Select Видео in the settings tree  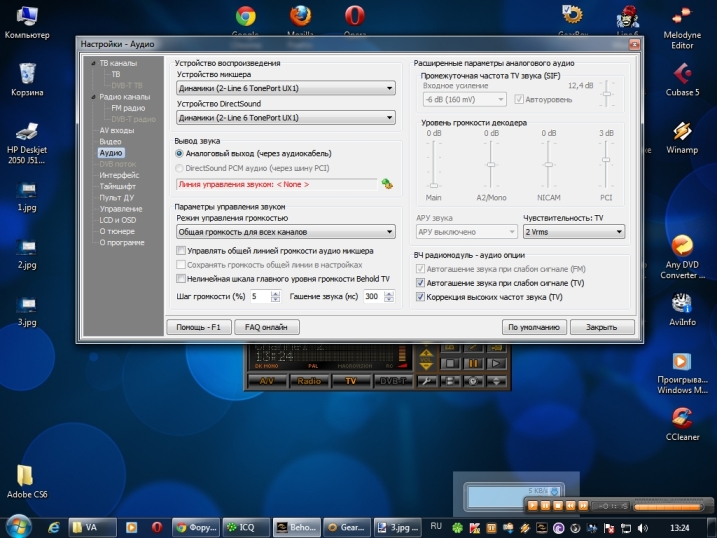coord(110,141)
